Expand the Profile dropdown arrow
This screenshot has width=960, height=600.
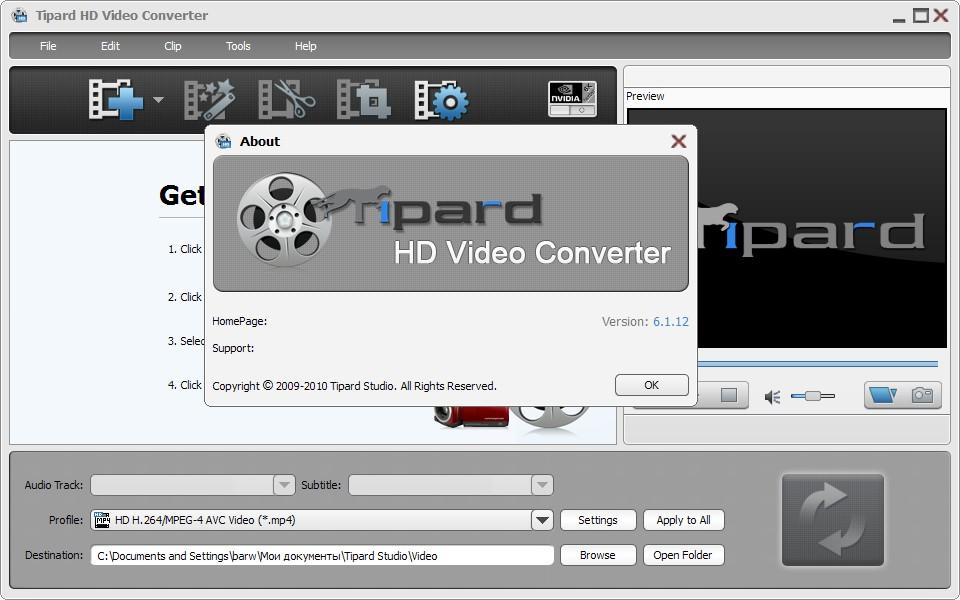click(x=542, y=520)
